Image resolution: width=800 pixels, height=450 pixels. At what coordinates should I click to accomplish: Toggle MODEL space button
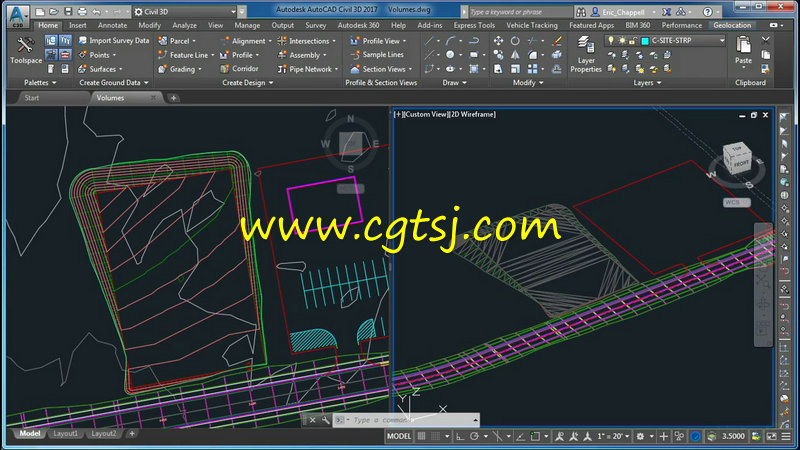coord(399,436)
